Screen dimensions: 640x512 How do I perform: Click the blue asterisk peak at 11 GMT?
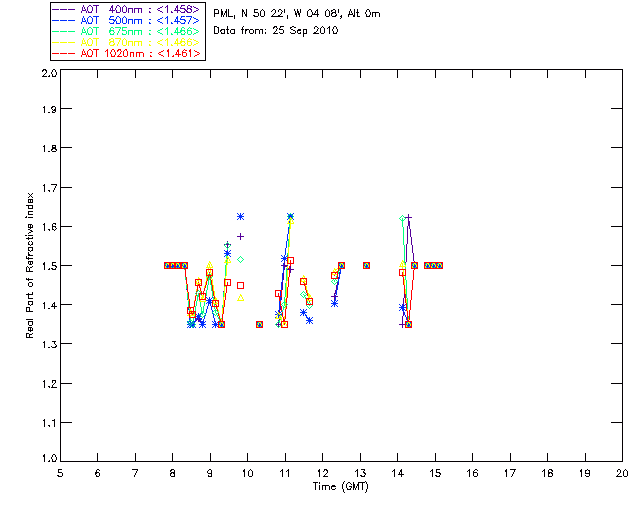290,216
